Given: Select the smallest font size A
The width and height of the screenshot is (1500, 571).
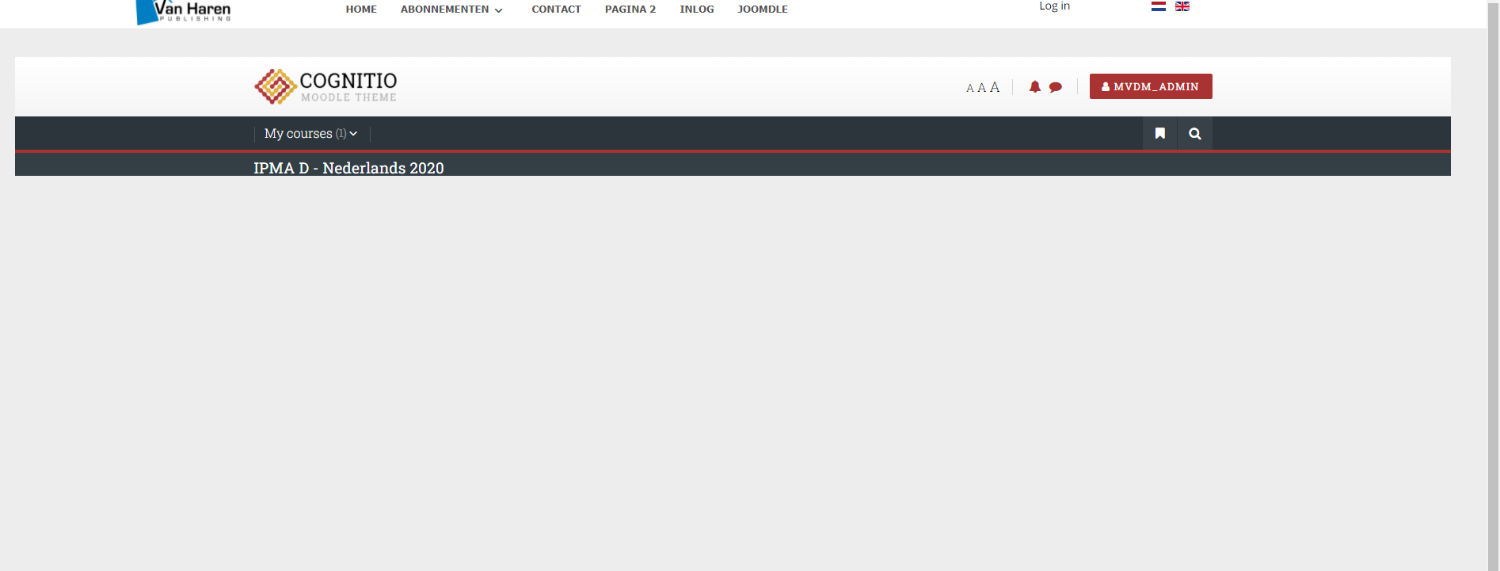Looking at the screenshot, I should click(x=970, y=88).
